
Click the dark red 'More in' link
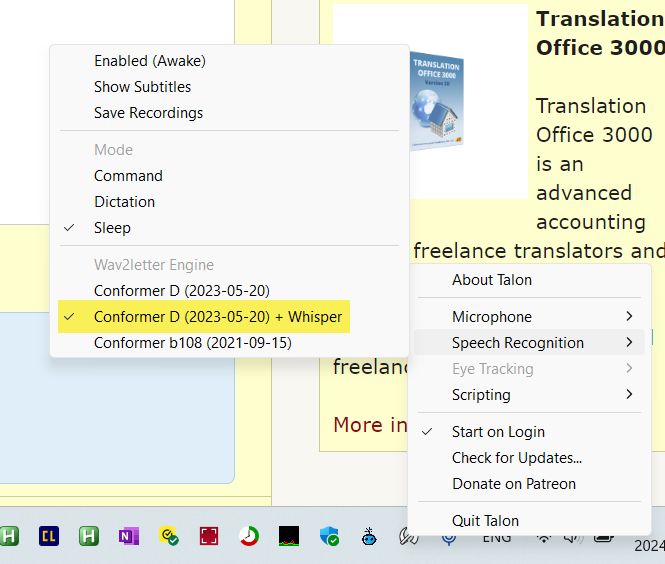370,424
